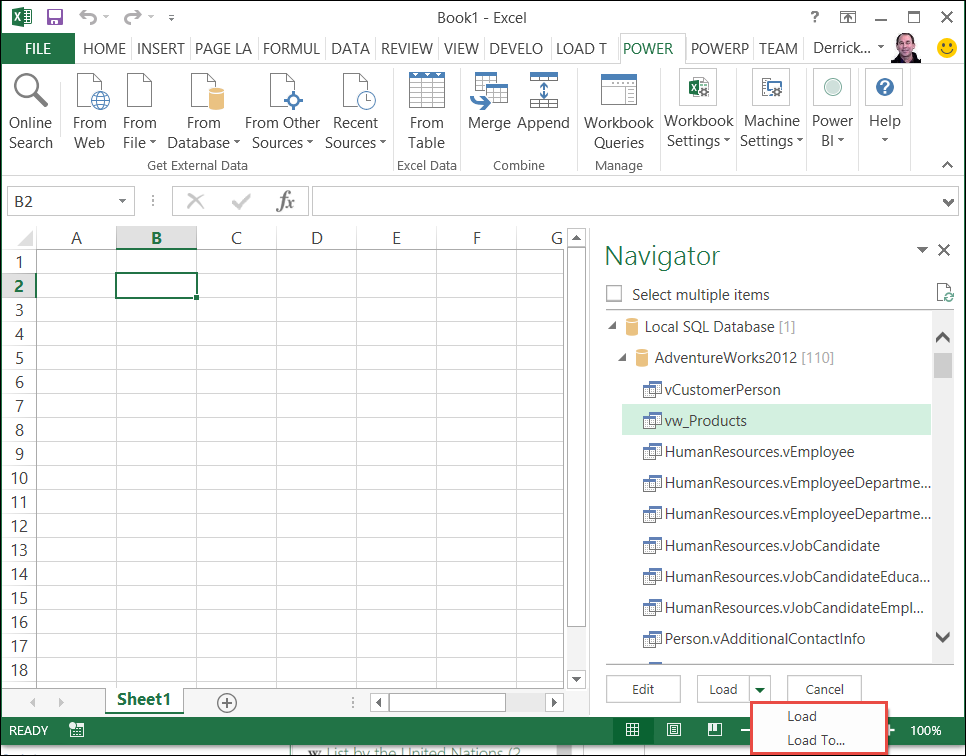Image resolution: width=966 pixels, height=756 pixels.
Task: Click the Load button in Navigator
Action: (x=723, y=689)
